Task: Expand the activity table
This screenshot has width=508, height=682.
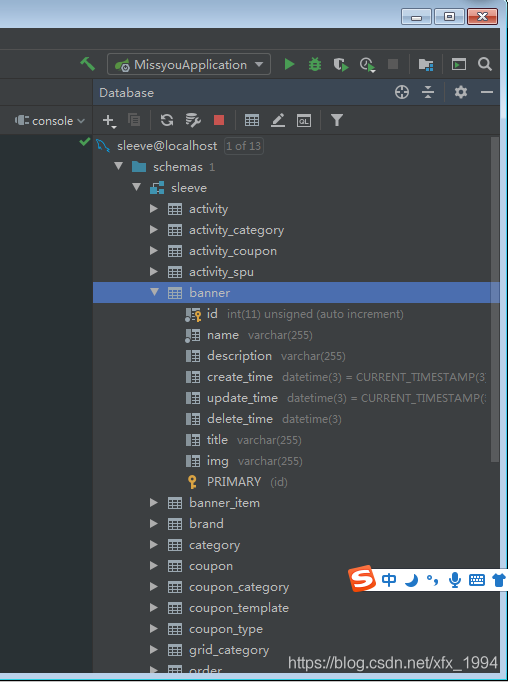Action: [154, 209]
